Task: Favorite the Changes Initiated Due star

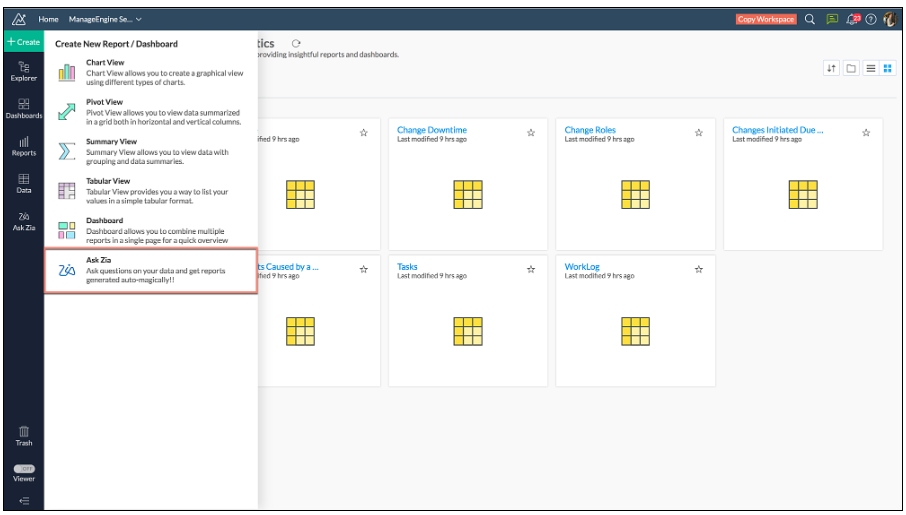Action: tap(866, 133)
